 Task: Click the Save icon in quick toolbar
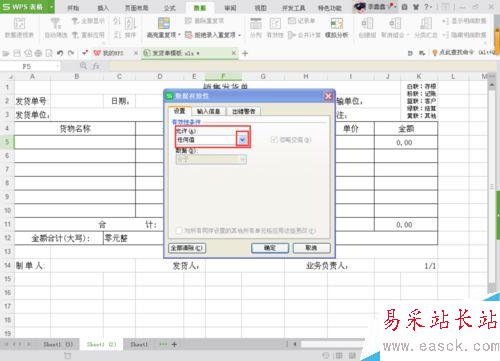[x=17, y=53]
